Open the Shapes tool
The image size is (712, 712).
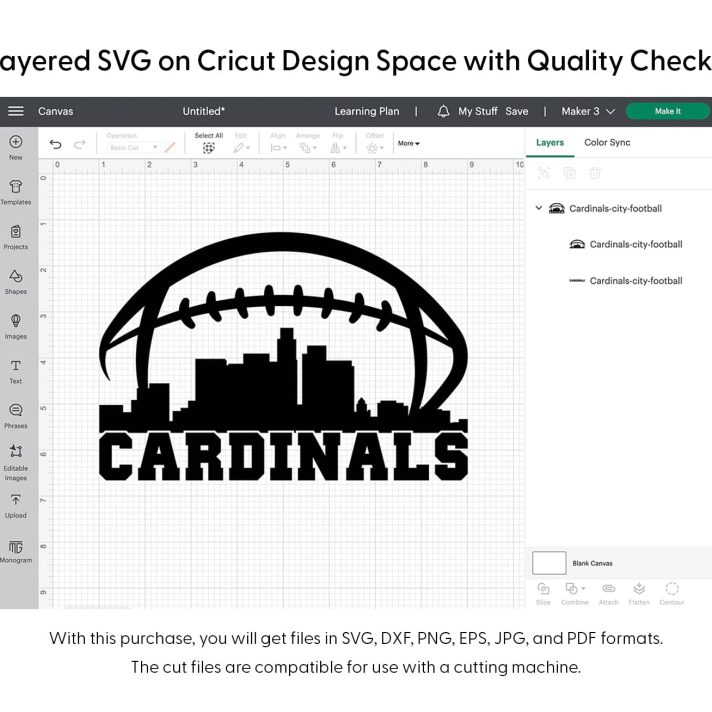pos(16,282)
